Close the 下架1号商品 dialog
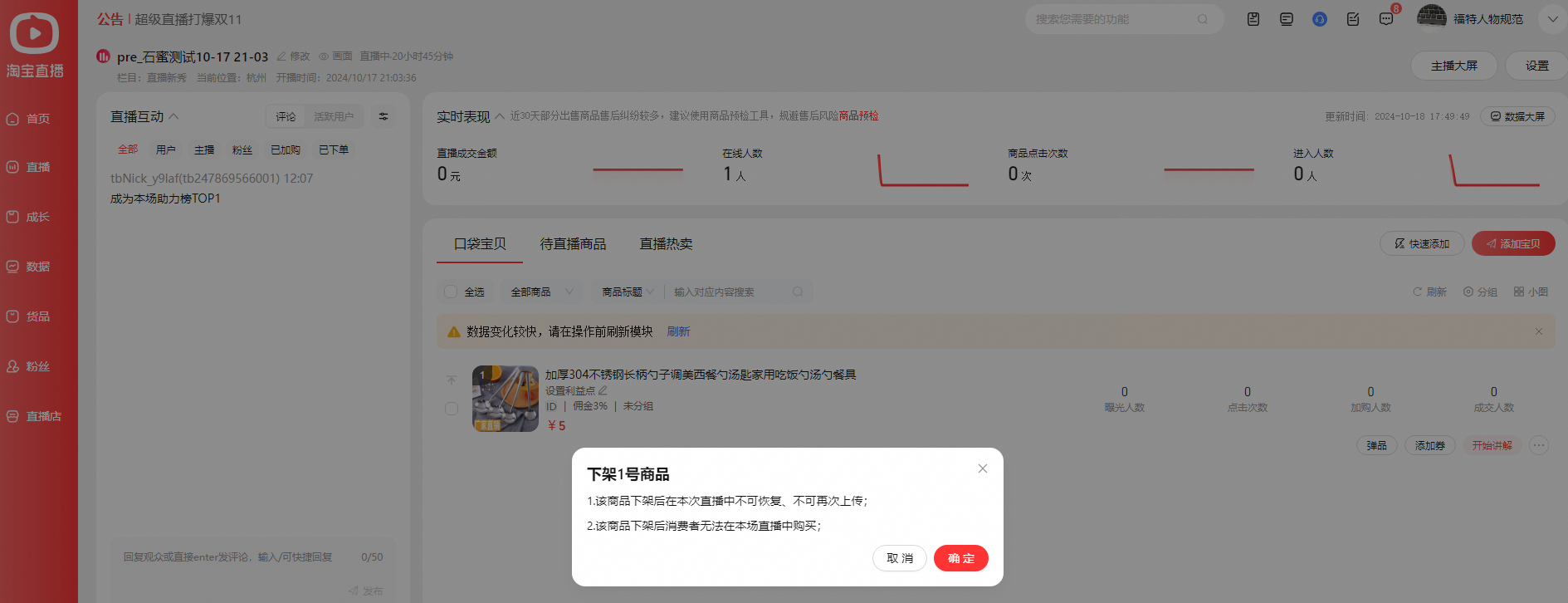The height and width of the screenshot is (603, 1568). (x=982, y=468)
